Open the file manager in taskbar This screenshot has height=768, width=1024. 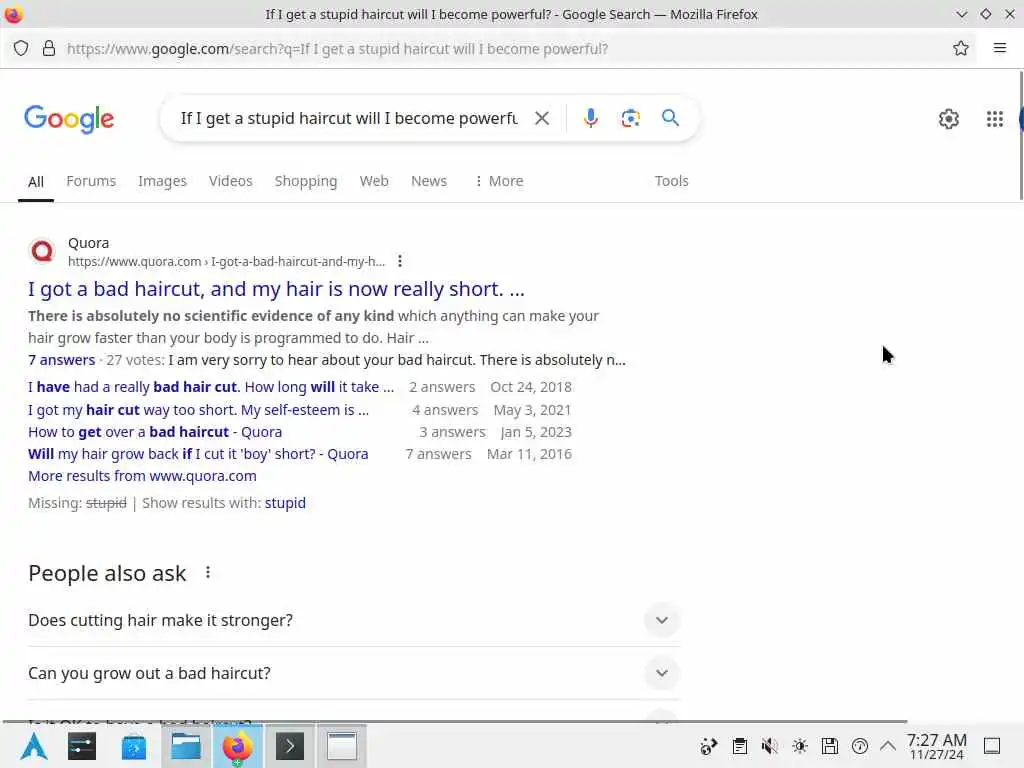(186, 746)
